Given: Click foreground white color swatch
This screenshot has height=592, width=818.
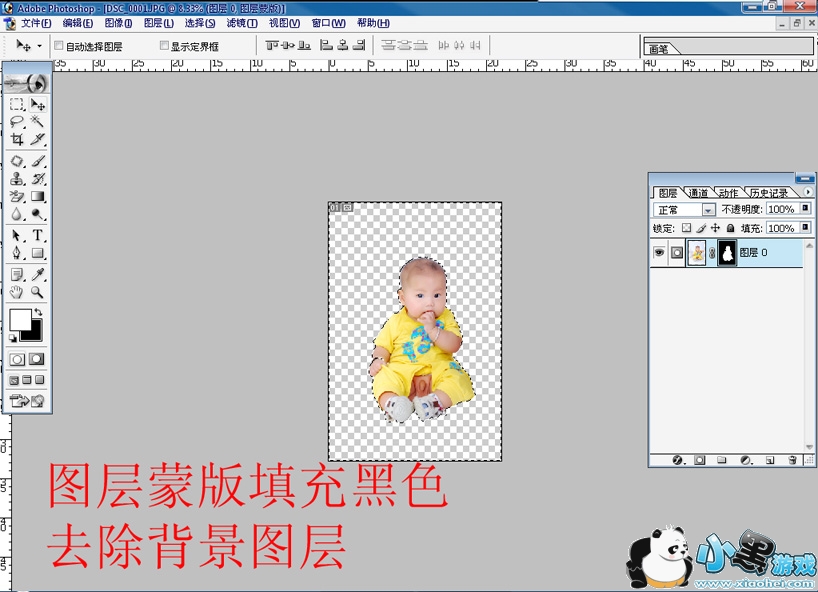Looking at the screenshot, I should [x=20, y=319].
